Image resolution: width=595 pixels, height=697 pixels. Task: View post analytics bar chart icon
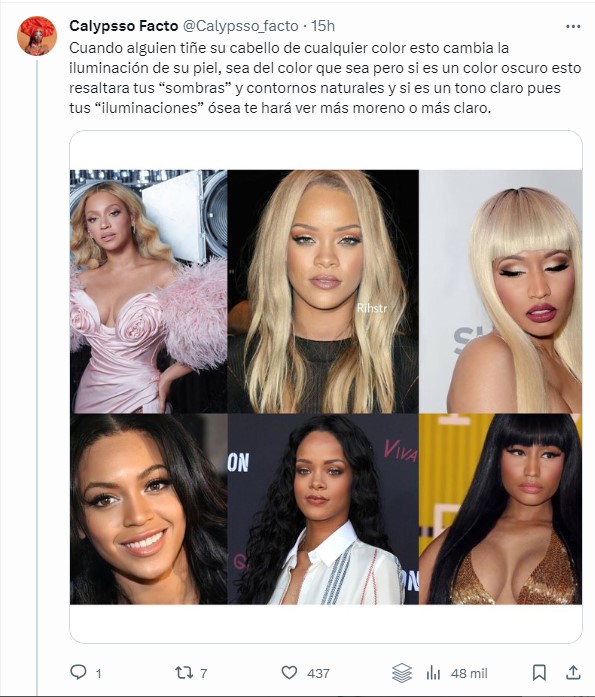[433, 673]
